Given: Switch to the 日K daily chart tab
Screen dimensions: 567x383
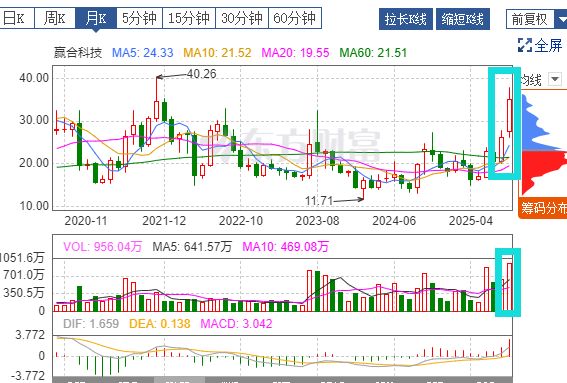Looking at the screenshot, I should 17,18.
